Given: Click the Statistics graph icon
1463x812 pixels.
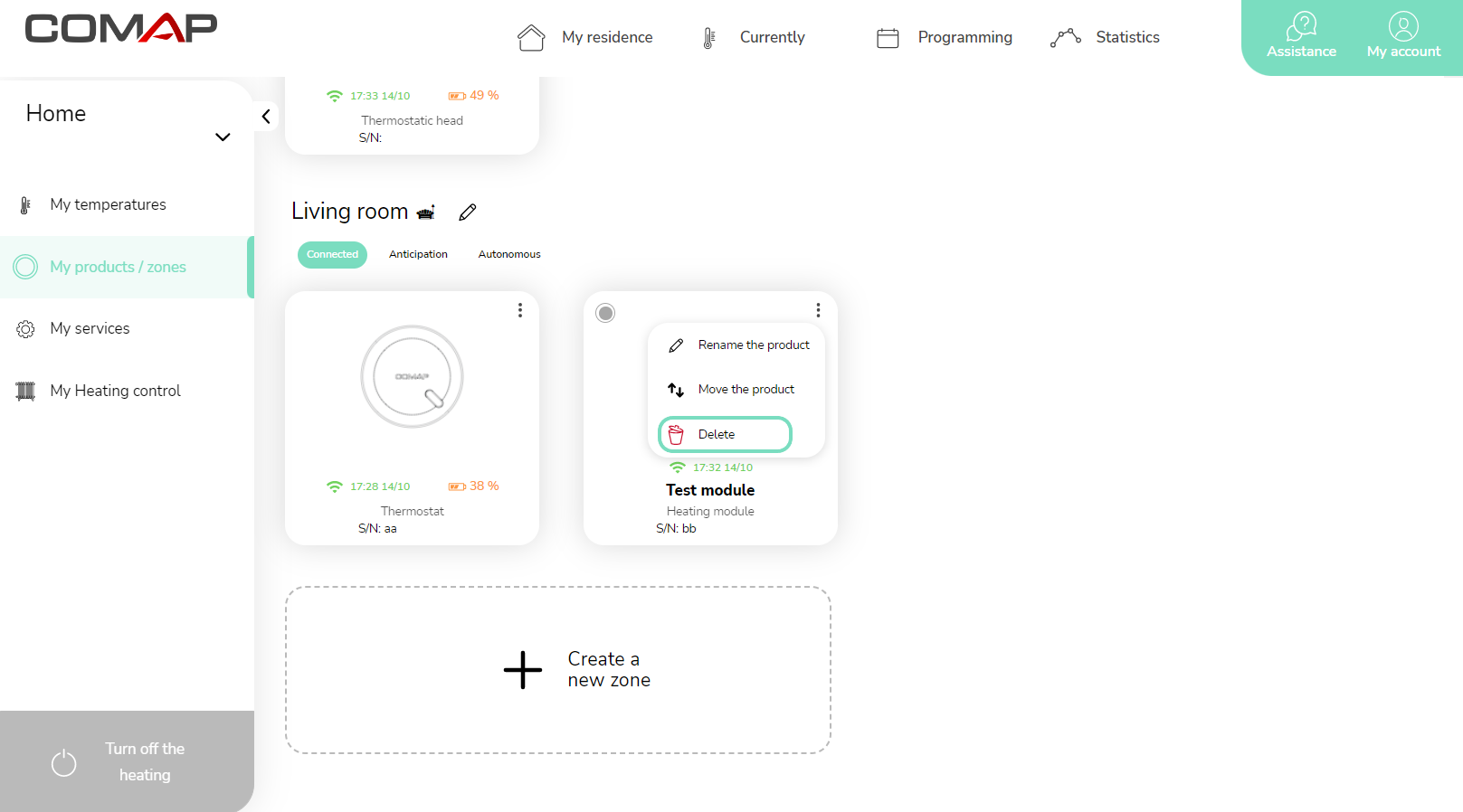Looking at the screenshot, I should coord(1066,37).
